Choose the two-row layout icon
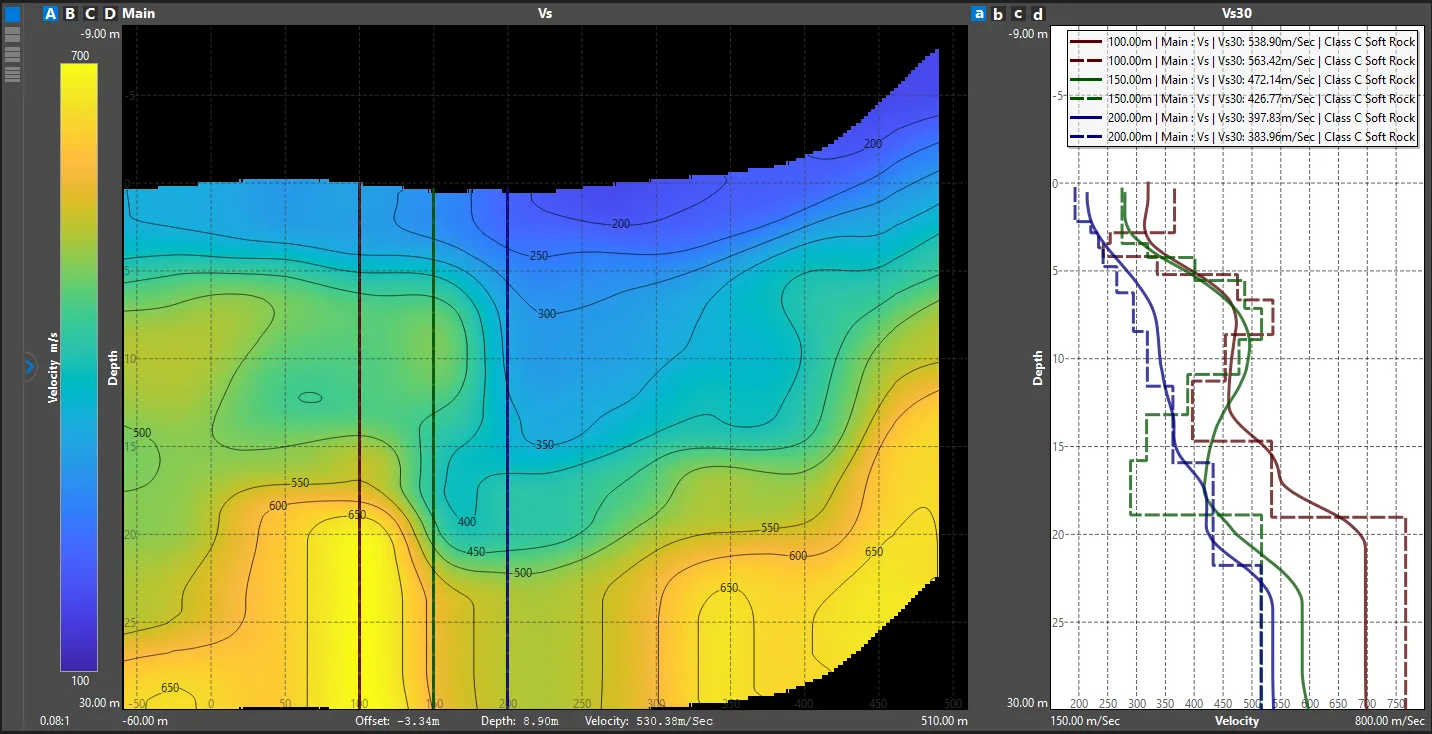Image resolution: width=1432 pixels, height=734 pixels. tap(13, 33)
